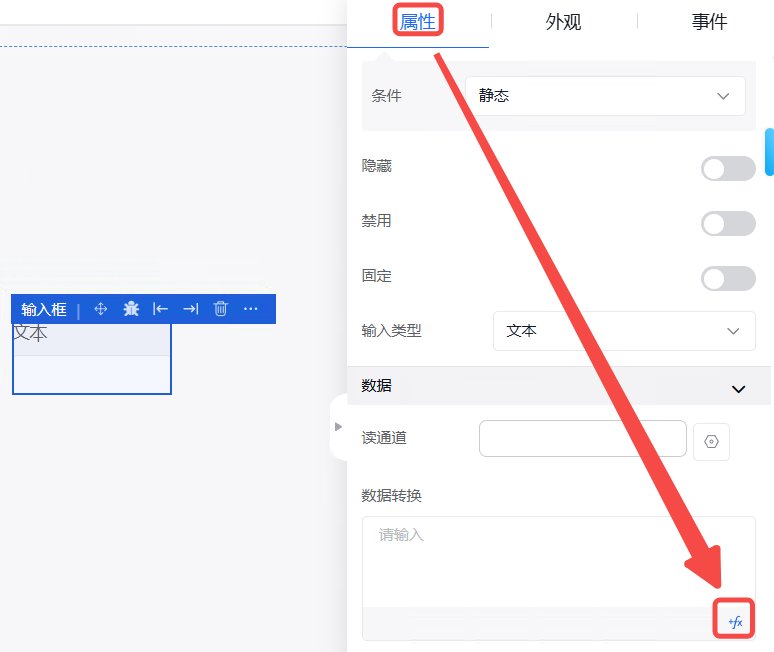
Task: Toggle the 隐藏 switch
Action: (728, 169)
